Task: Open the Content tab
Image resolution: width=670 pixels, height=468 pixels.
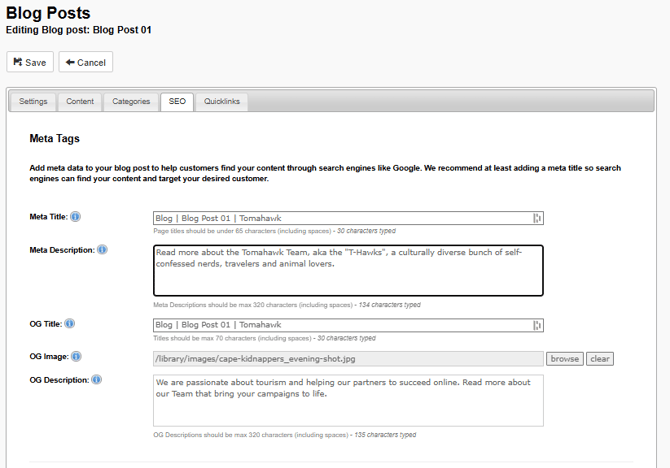Action: (80, 101)
